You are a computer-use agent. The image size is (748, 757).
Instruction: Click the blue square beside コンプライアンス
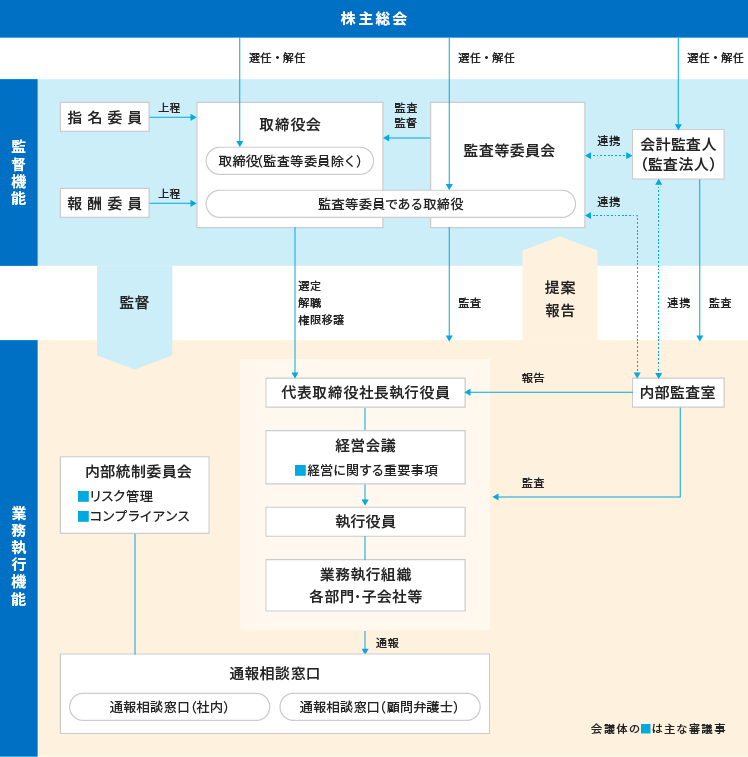coord(83,518)
